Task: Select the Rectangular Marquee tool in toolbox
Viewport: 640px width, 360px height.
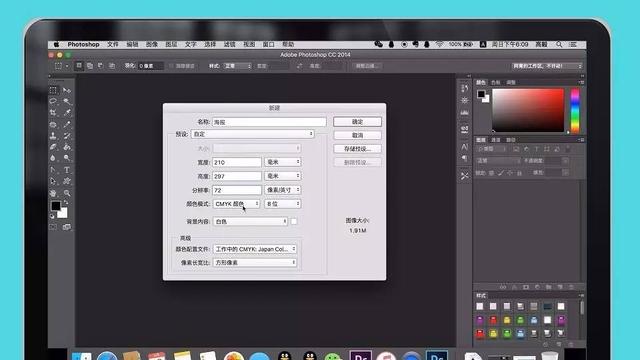Action: click(53, 90)
